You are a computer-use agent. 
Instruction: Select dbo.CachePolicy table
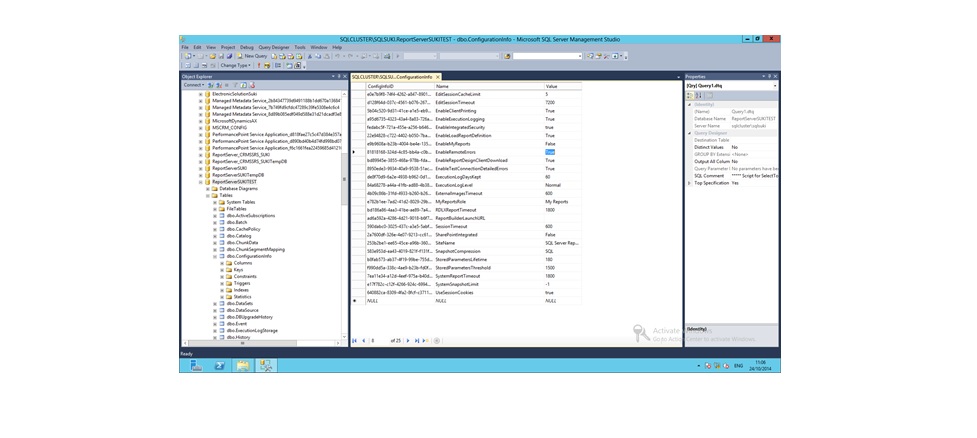pyautogui.click(x=243, y=229)
